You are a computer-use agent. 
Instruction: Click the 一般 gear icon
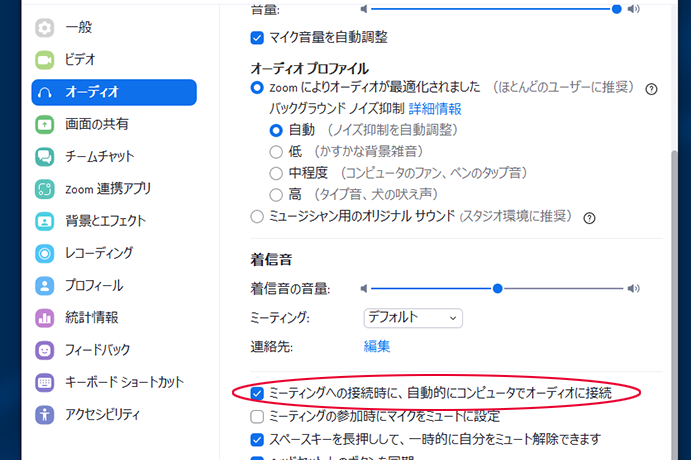[45, 28]
